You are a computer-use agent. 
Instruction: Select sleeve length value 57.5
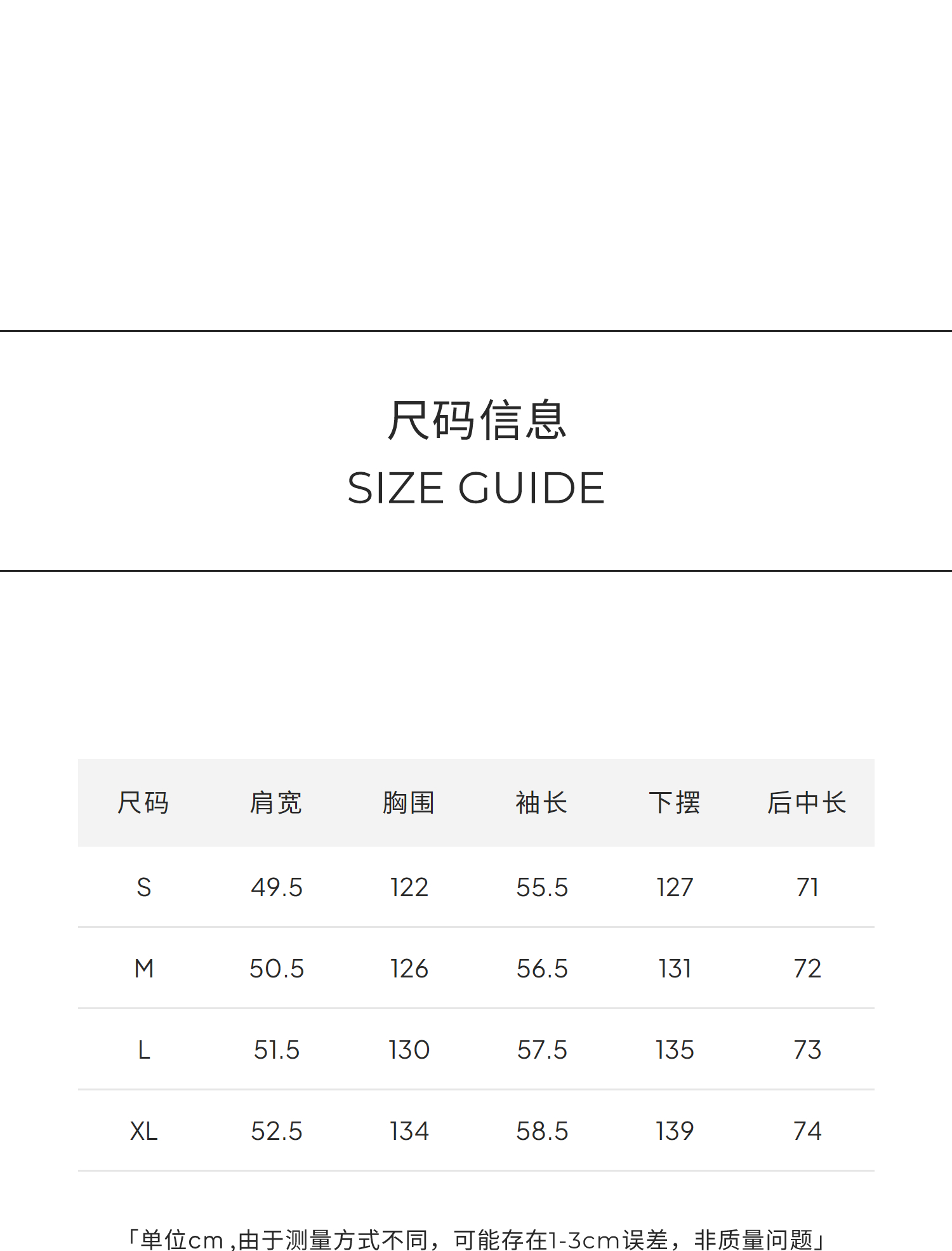542,1050
